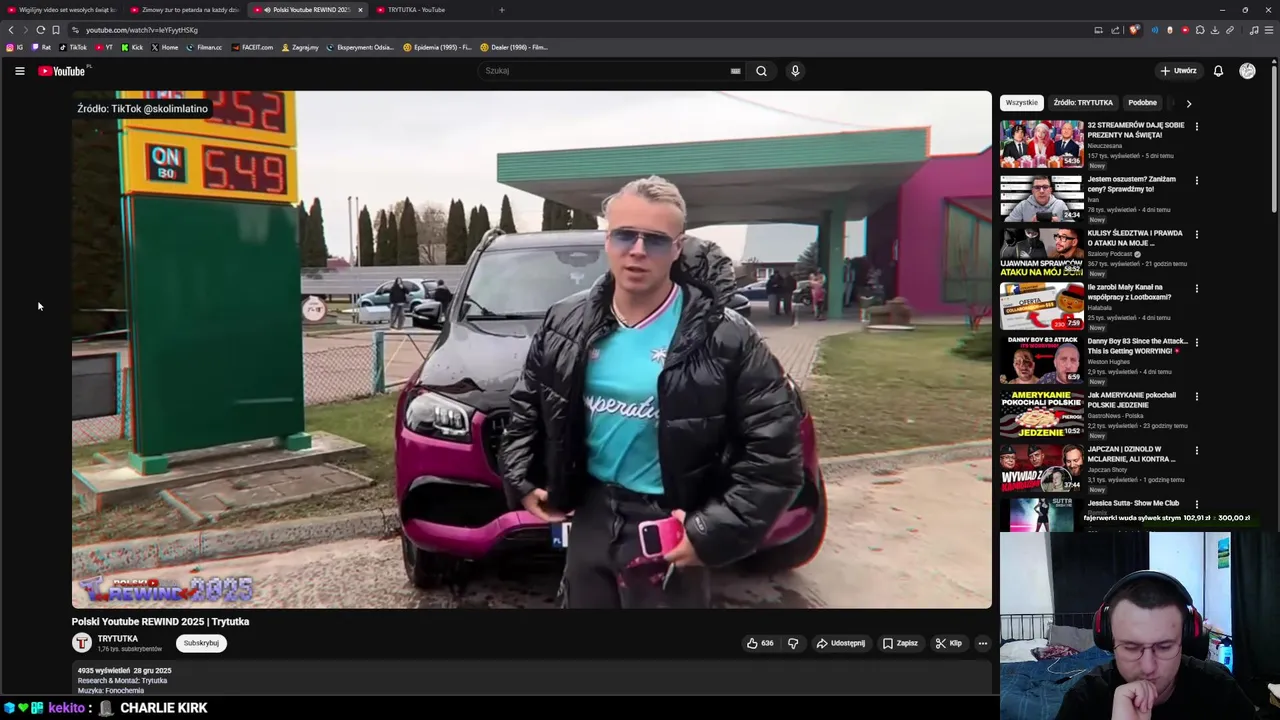This screenshot has width=1280, height=720.
Task: Open options for 'Danny Boy 83' video
Action: tap(1196, 342)
